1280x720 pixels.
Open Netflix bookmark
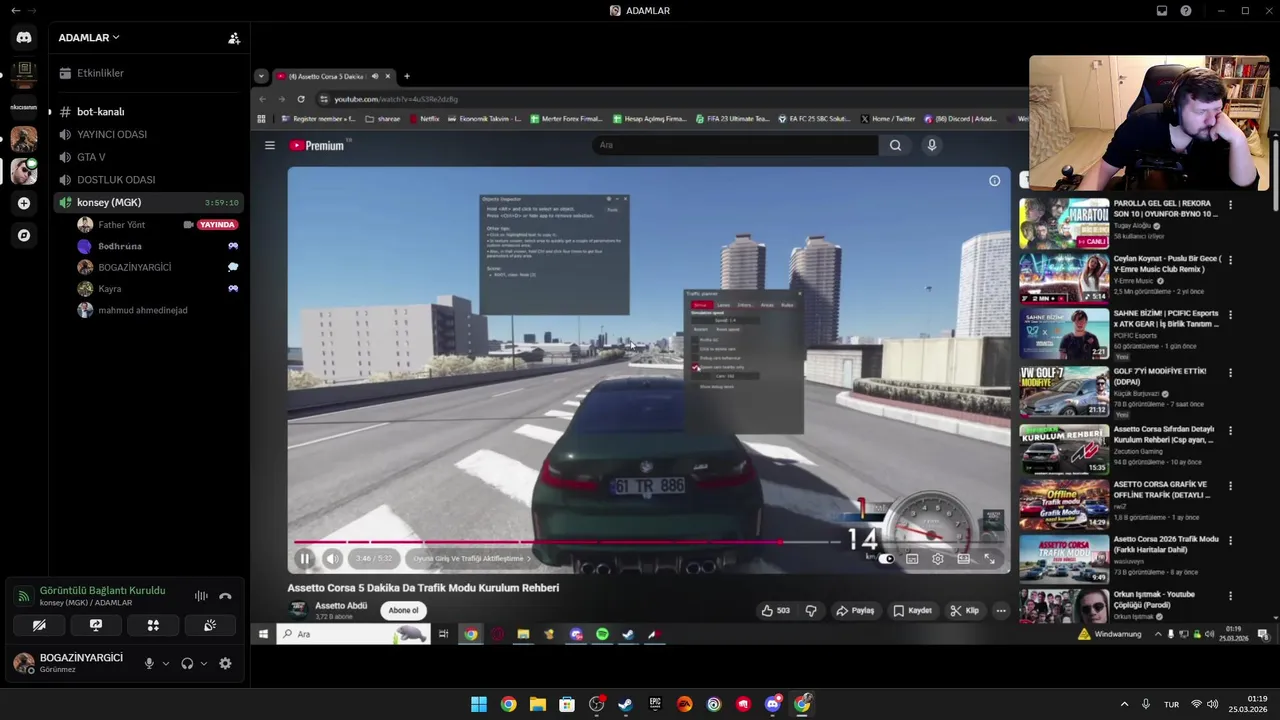click(x=423, y=119)
